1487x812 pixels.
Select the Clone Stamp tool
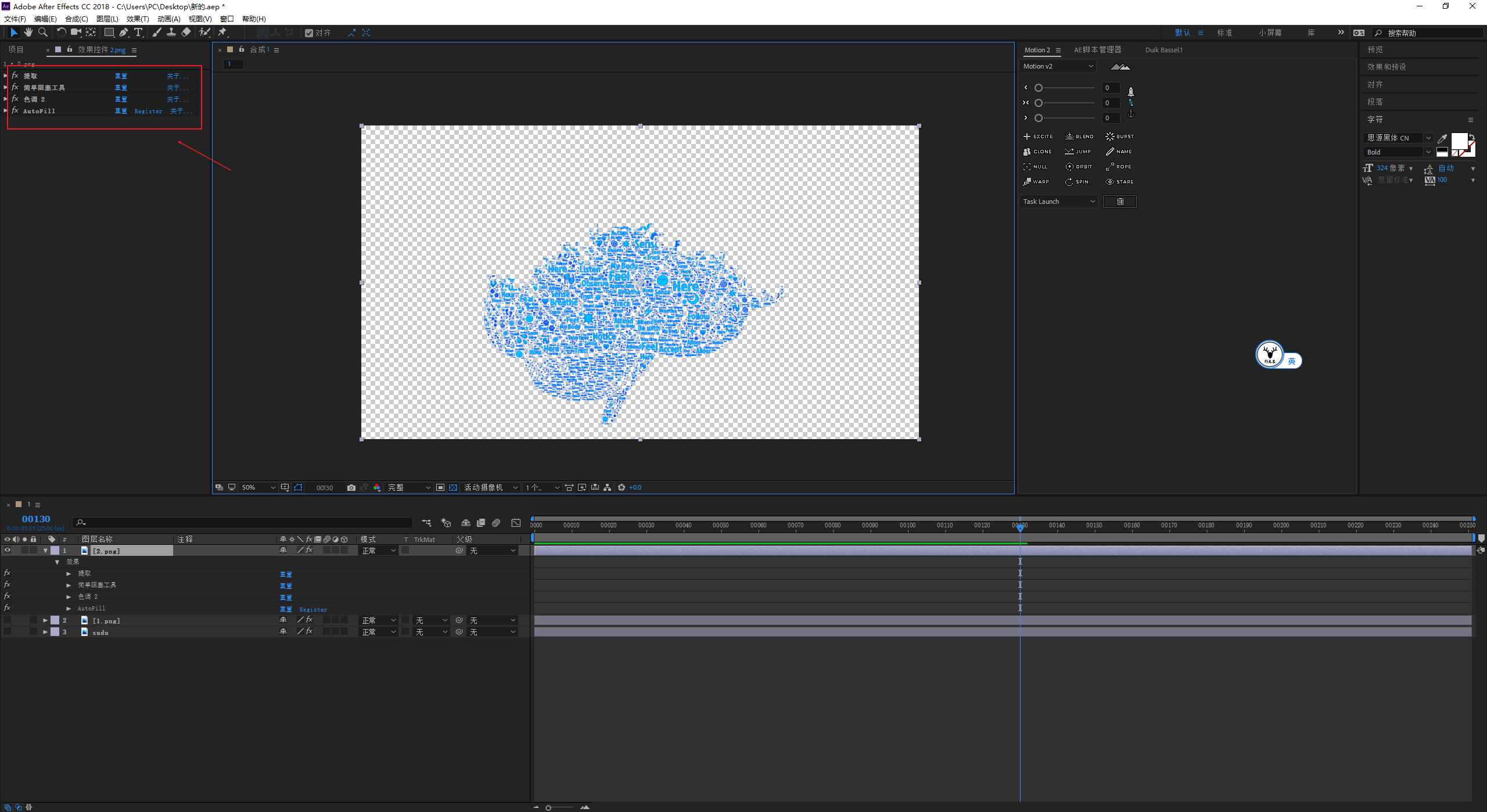click(x=171, y=33)
